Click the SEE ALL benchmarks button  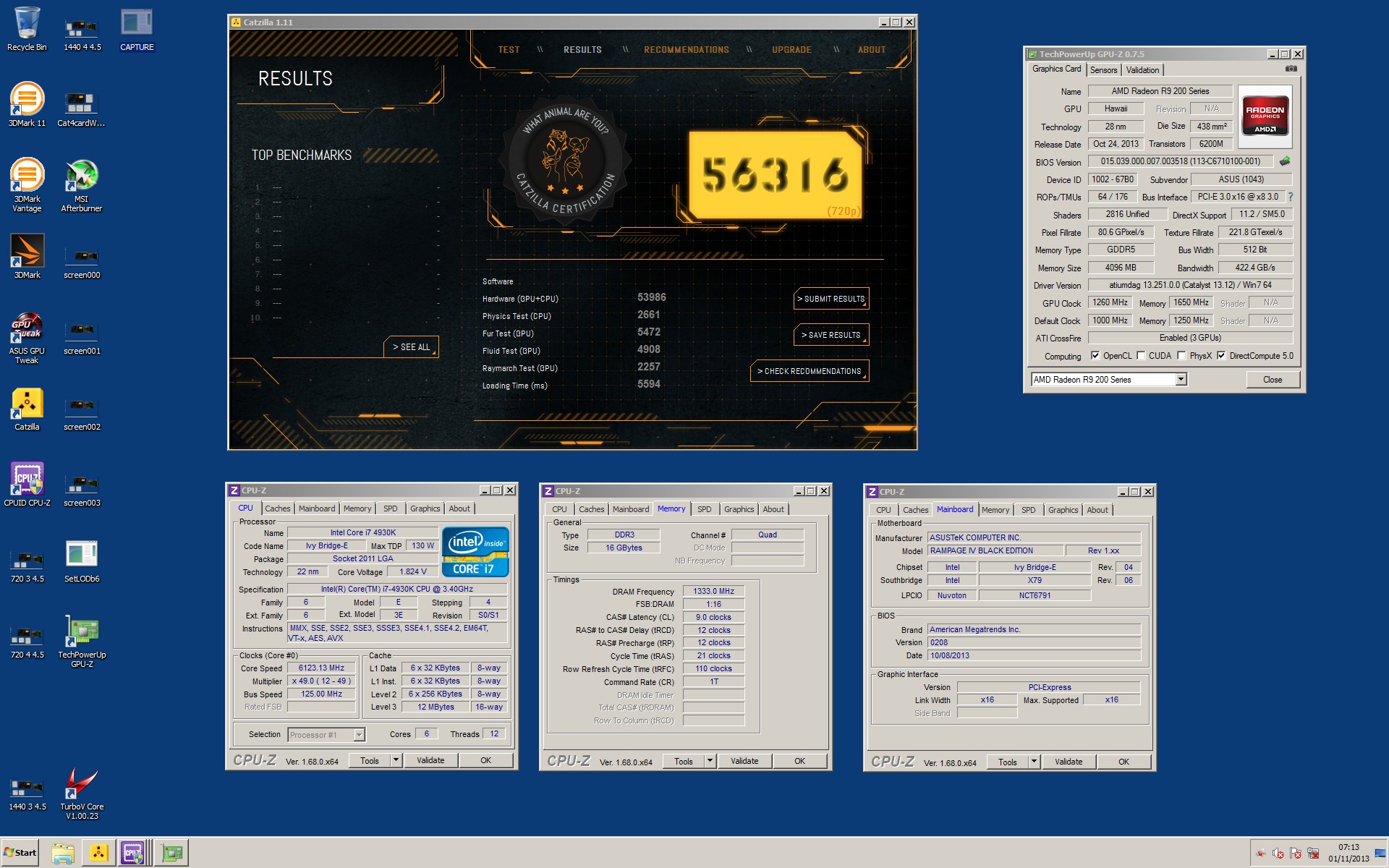click(411, 347)
